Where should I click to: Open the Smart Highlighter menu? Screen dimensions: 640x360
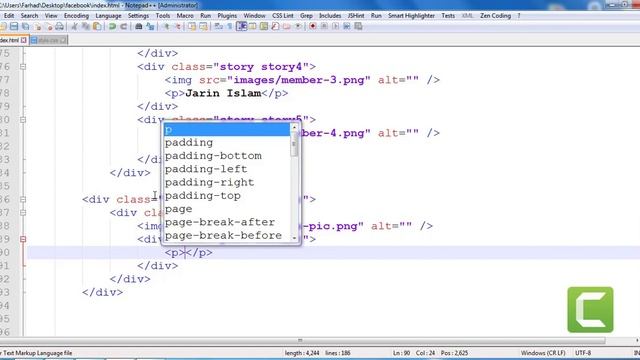(411, 16)
